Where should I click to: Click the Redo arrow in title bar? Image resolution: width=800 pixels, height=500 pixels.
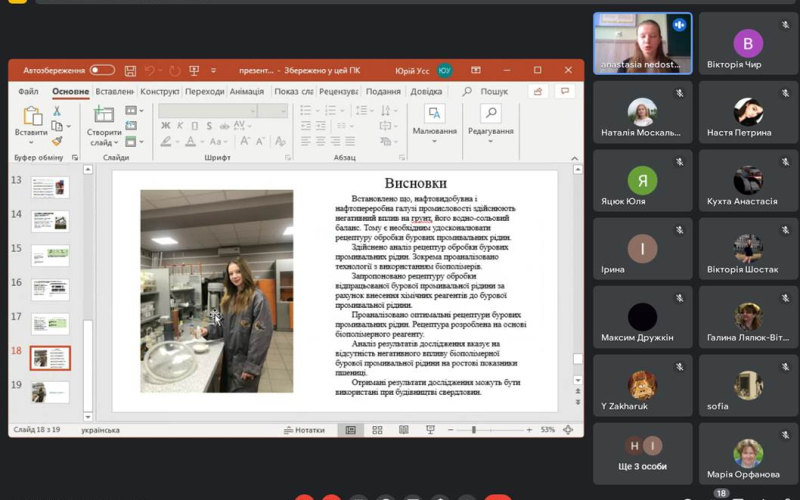pos(175,70)
